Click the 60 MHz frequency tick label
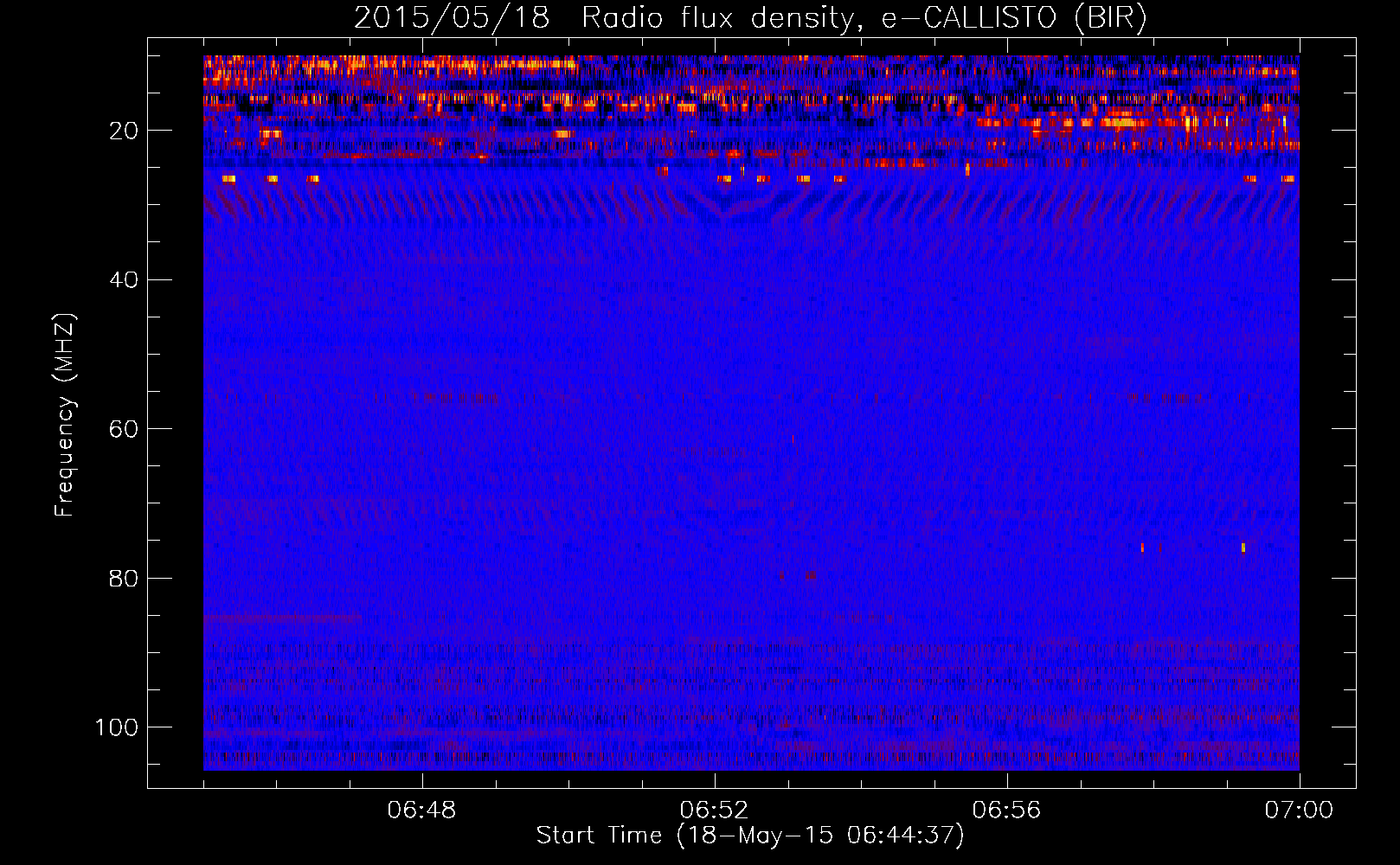 pos(124,429)
